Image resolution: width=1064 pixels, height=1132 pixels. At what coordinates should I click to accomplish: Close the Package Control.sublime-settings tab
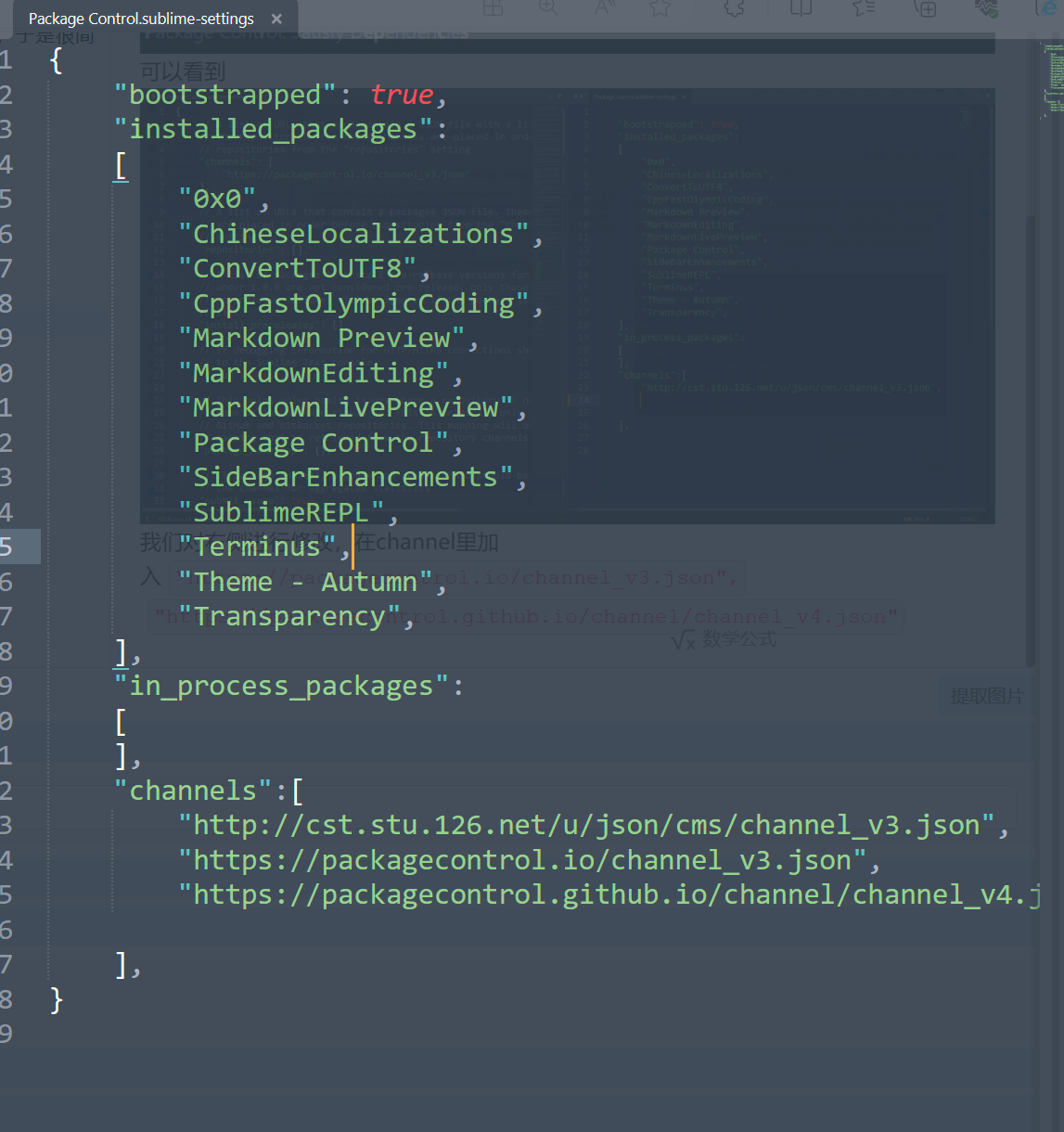click(x=276, y=19)
